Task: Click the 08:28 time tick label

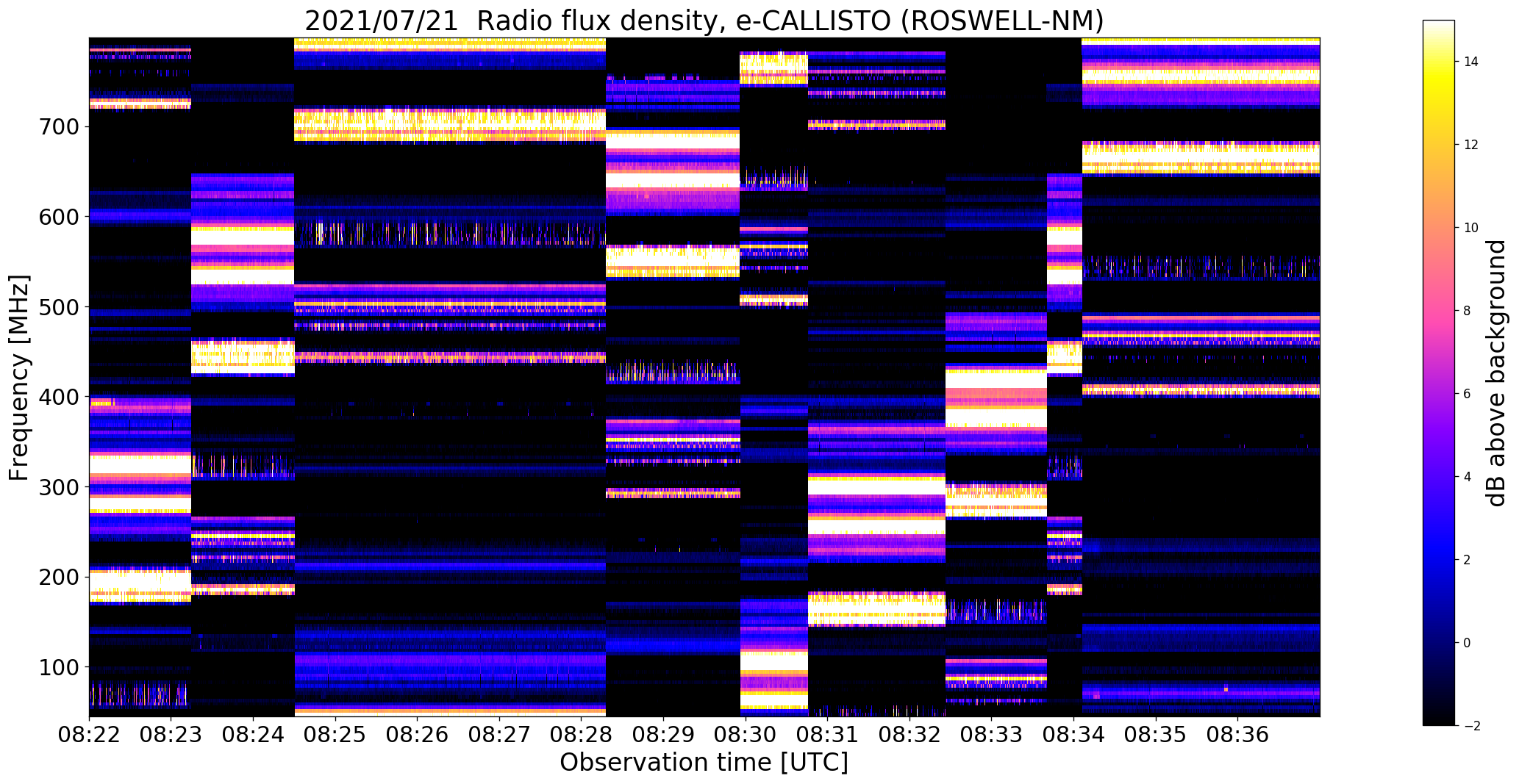Action: pyautogui.click(x=582, y=734)
